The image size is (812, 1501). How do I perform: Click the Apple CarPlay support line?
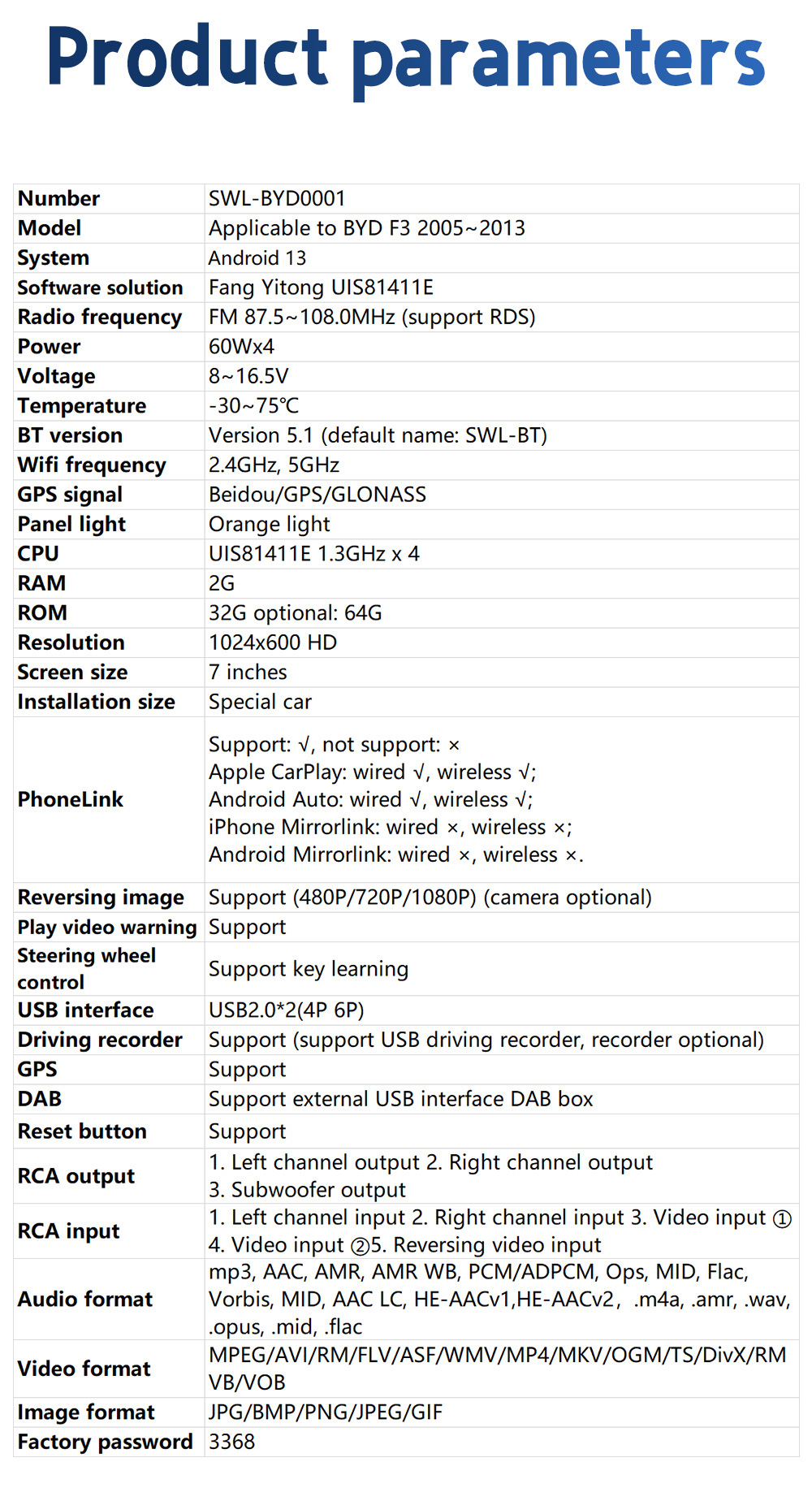point(372,772)
